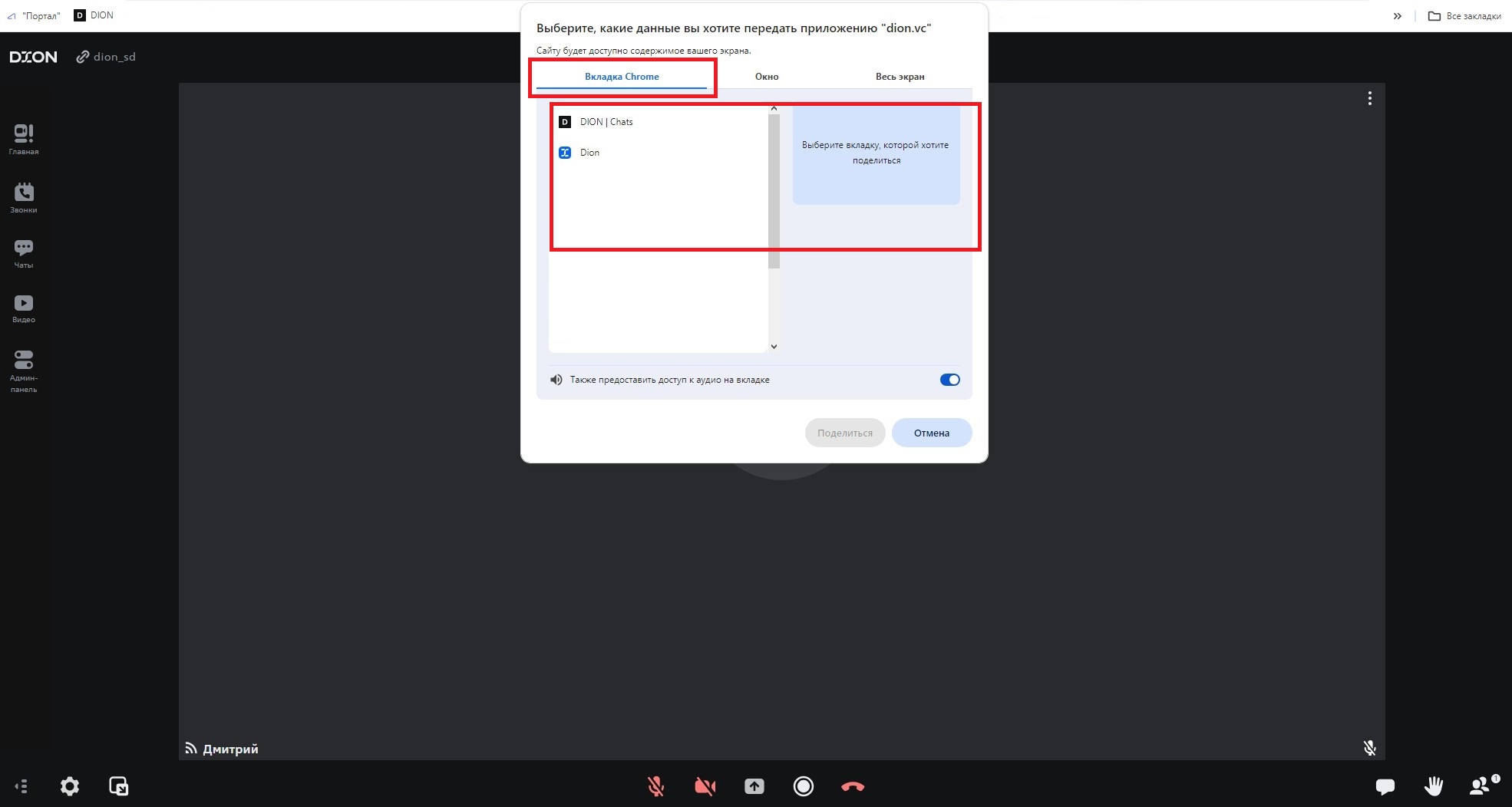
Task: Open the Чаты sidebar section
Action: 24,254
